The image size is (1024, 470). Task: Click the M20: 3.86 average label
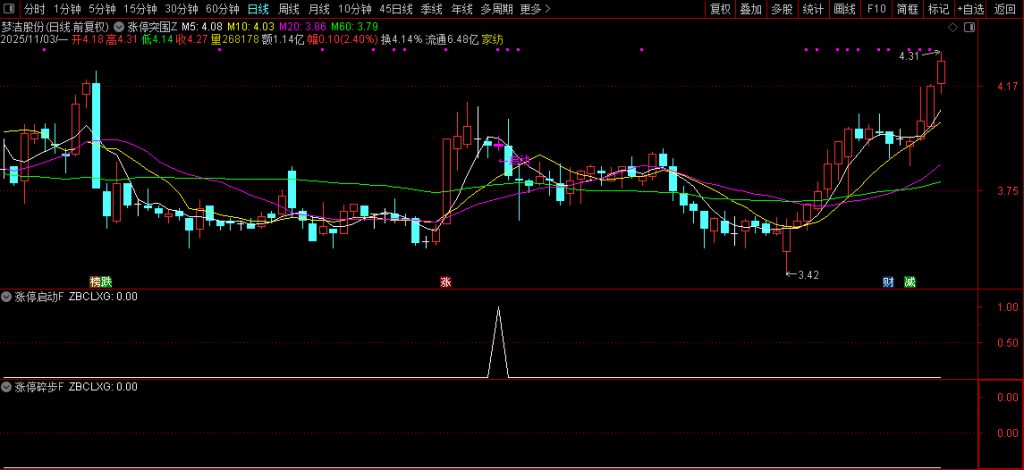click(302, 27)
